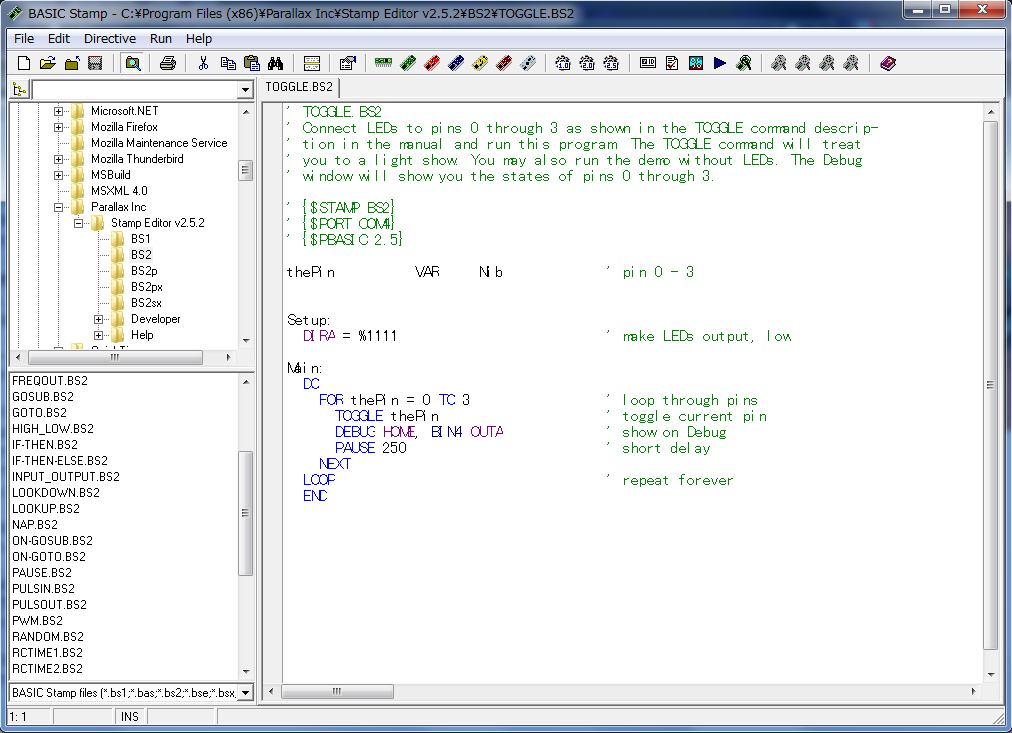Collapse the Stamp Editor v2.5.2 node
The width and height of the screenshot is (1012, 733).
[78, 223]
